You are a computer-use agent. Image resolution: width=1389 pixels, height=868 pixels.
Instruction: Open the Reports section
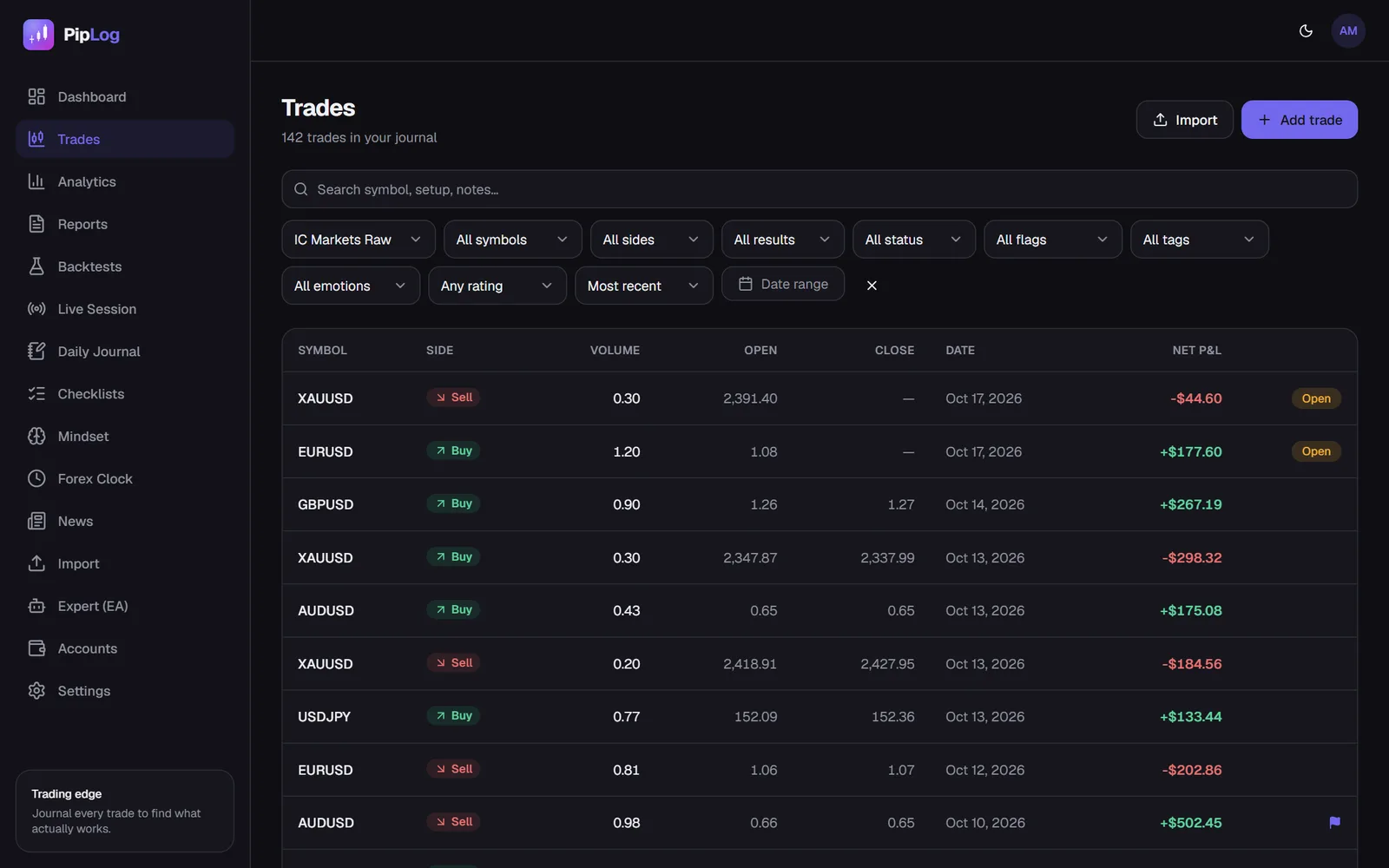(x=125, y=224)
